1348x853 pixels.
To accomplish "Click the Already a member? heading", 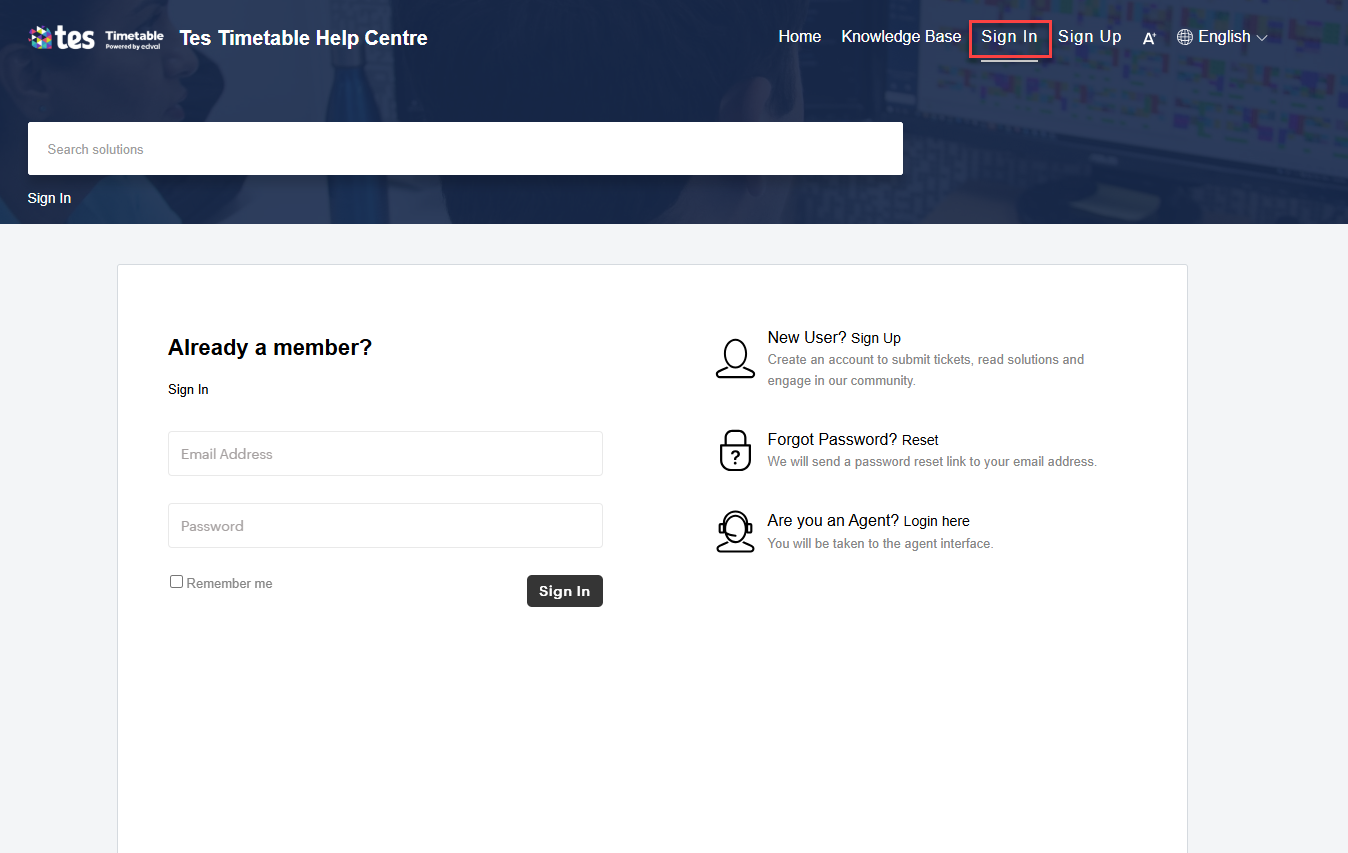I will 270,348.
